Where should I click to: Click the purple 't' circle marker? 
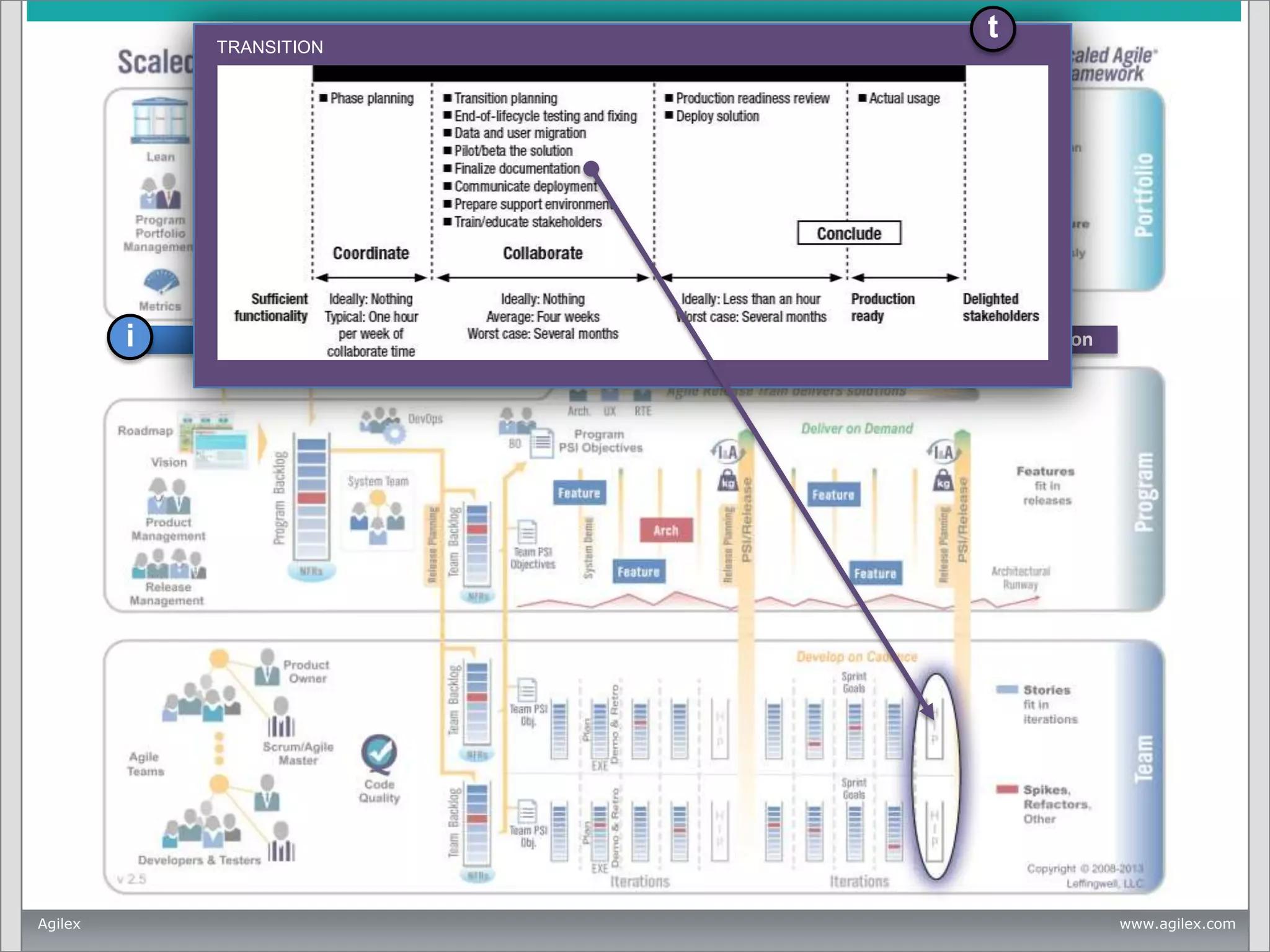pos(992,29)
